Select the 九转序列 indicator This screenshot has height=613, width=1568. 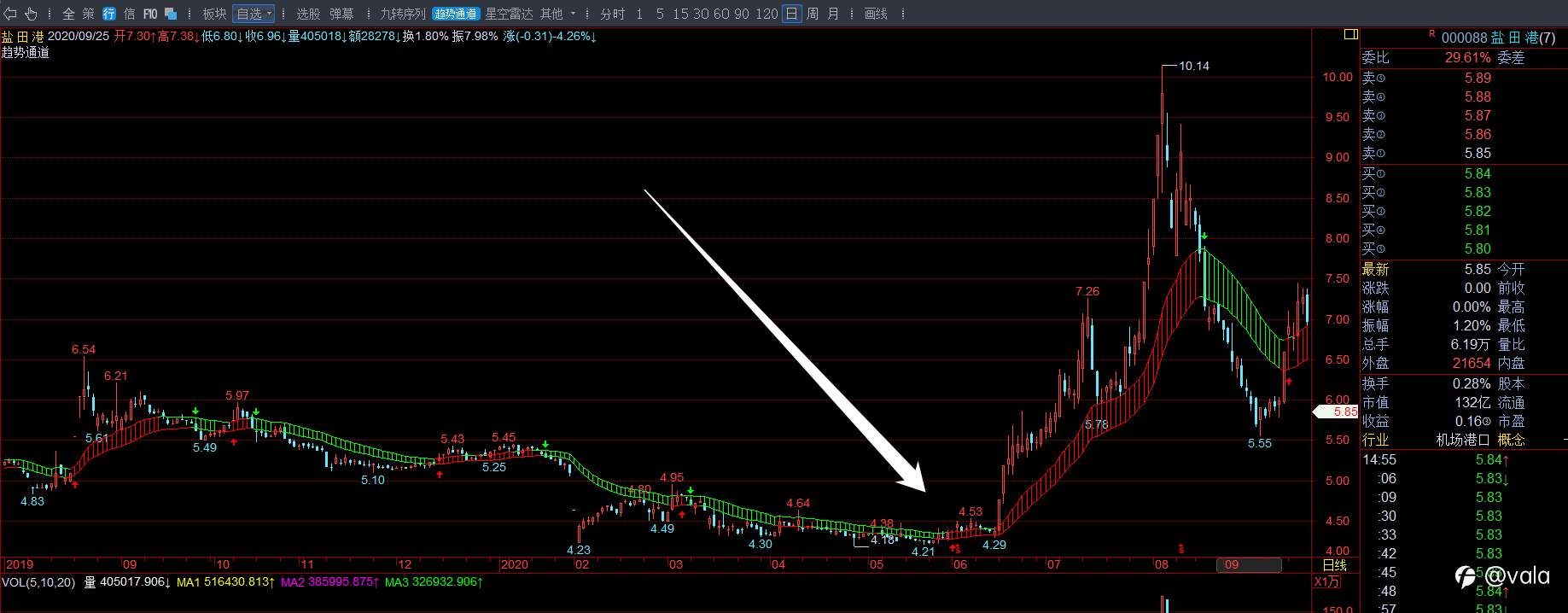(403, 14)
